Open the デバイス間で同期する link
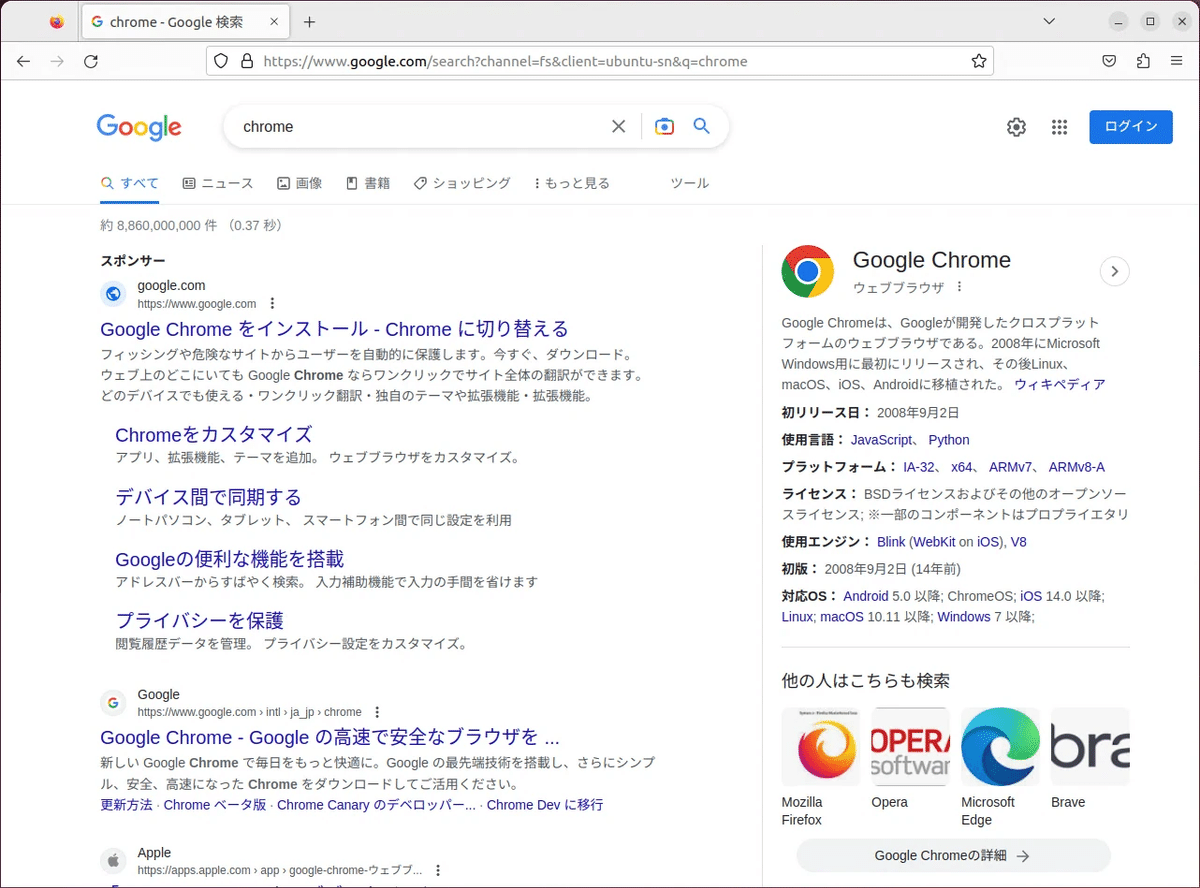The width and height of the screenshot is (1200, 888). [x=208, y=497]
